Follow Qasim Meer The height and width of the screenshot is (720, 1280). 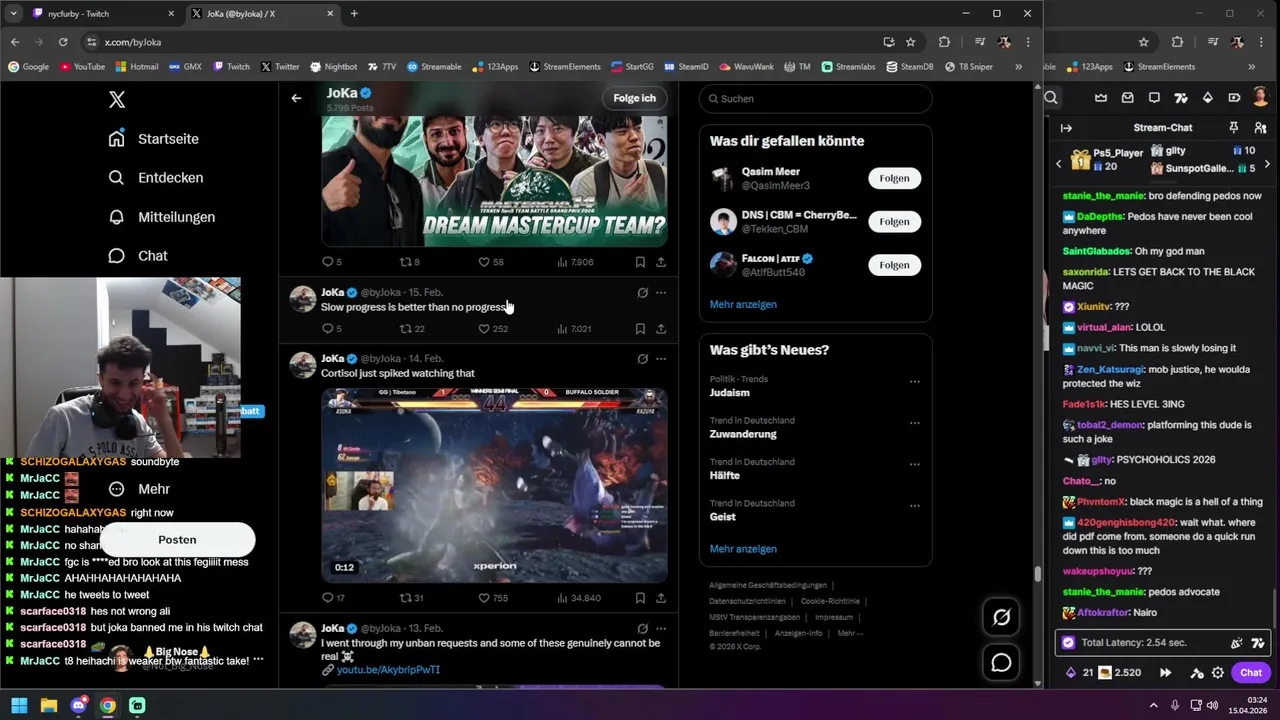point(894,178)
